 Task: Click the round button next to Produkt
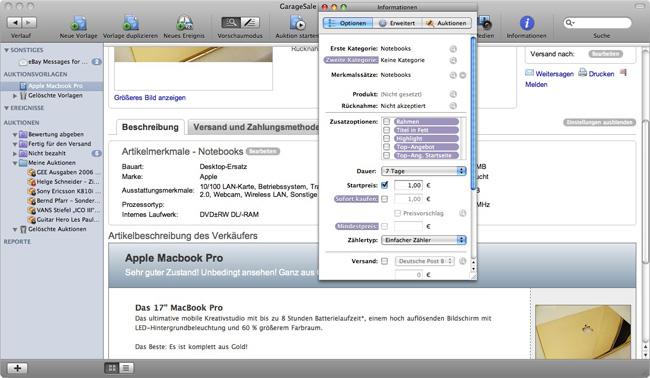coord(453,94)
